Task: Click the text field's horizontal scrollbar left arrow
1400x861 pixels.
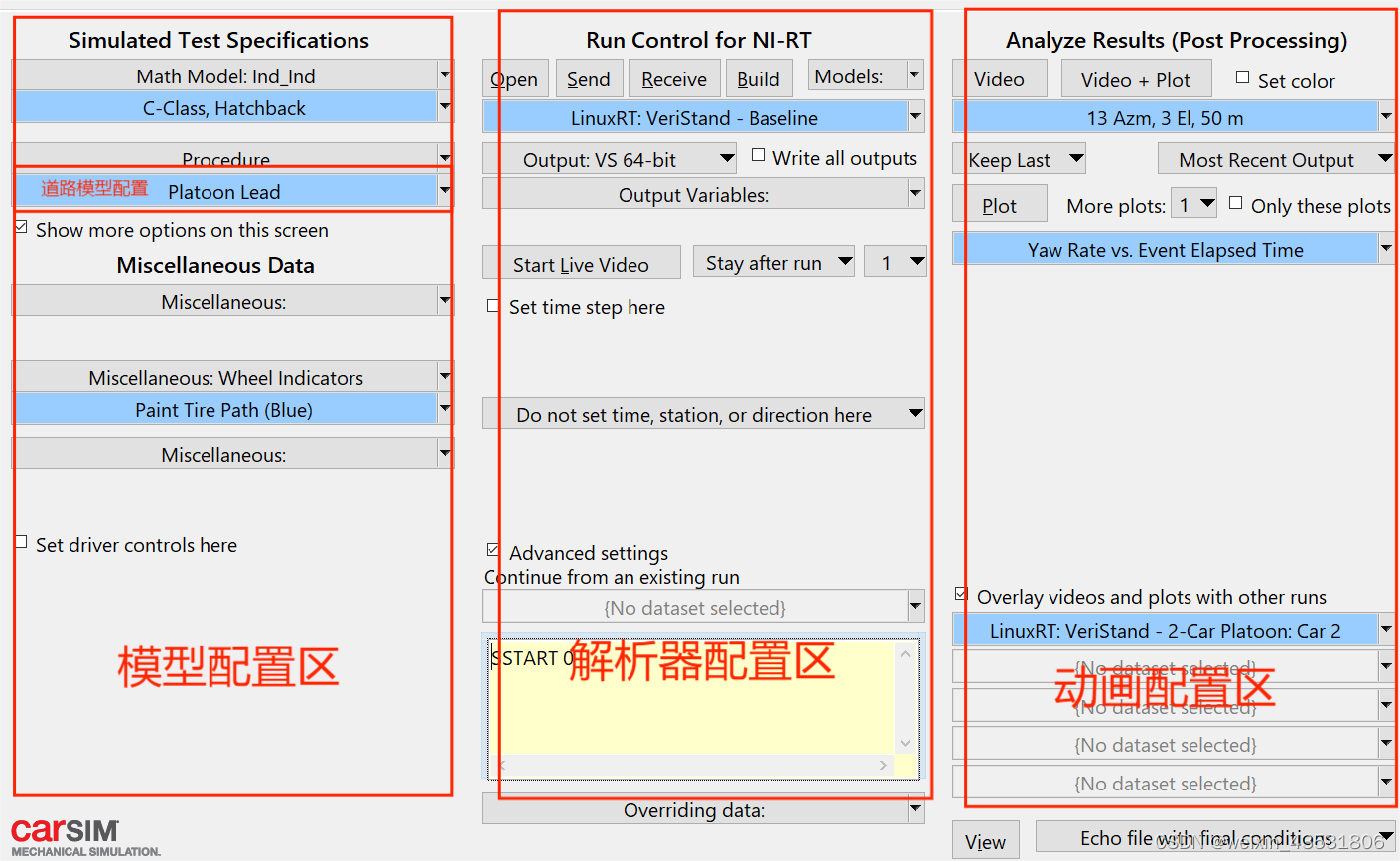Action: [500, 765]
